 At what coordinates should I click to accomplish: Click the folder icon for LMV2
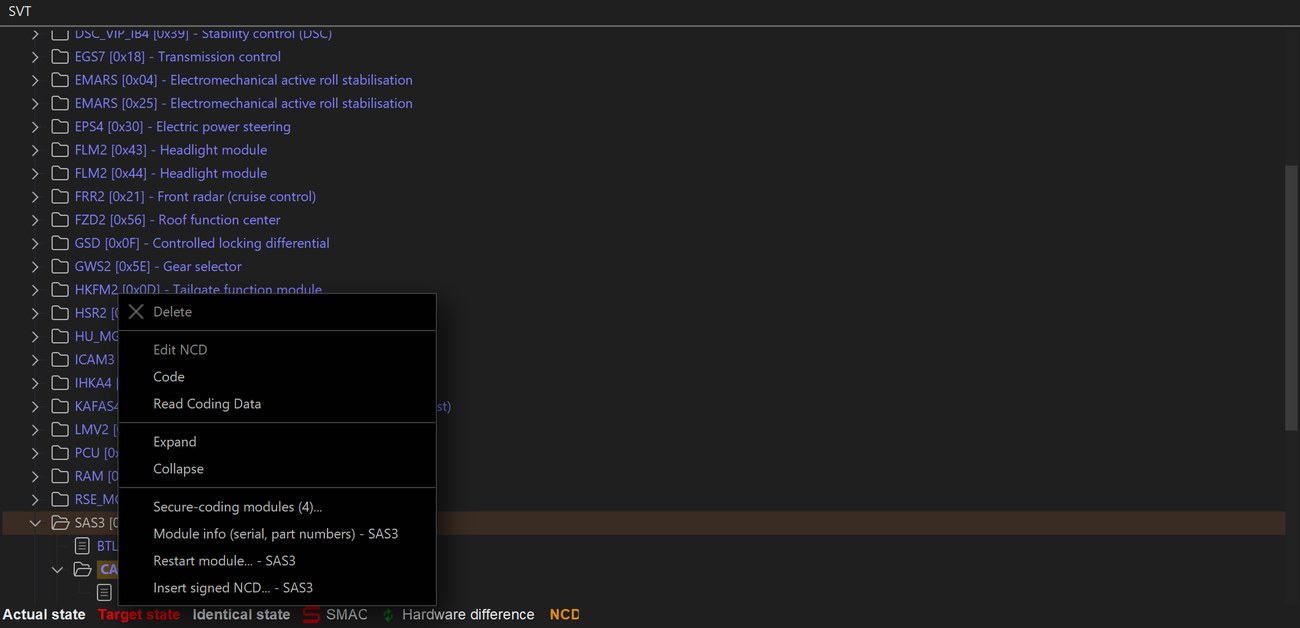pyautogui.click(x=60, y=430)
